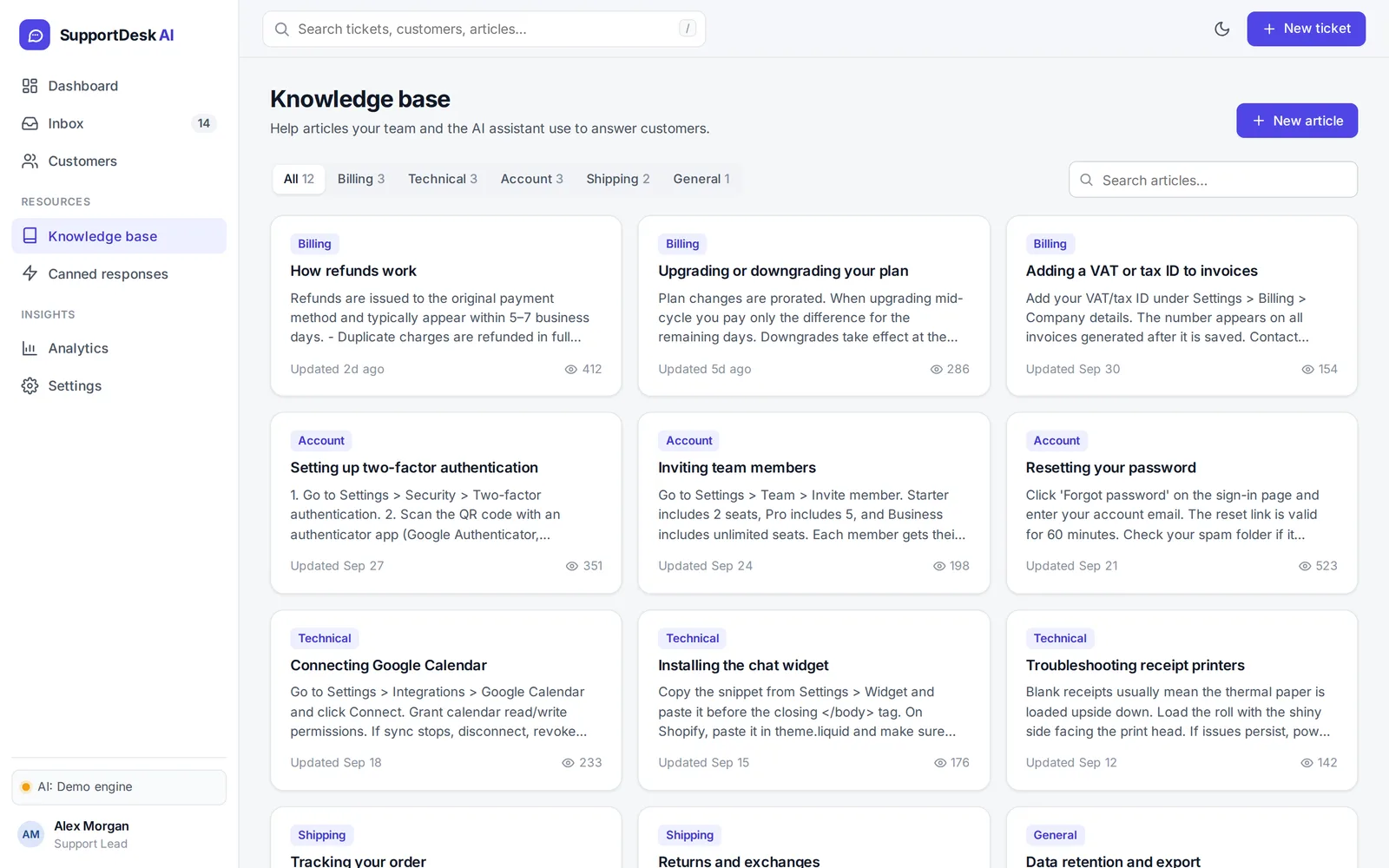
Task: Click the Analytics bar chart icon
Action: pos(30,348)
